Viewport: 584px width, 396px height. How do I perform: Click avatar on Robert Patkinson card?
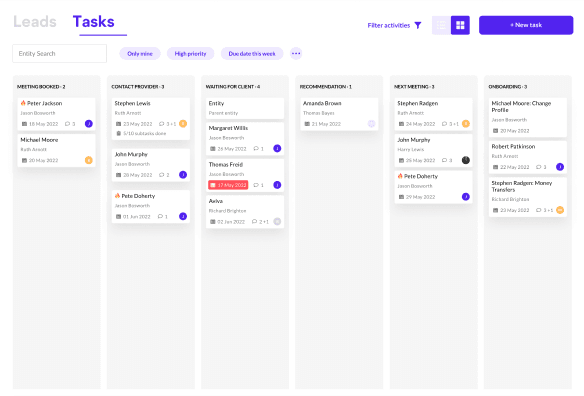(x=560, y=167)
